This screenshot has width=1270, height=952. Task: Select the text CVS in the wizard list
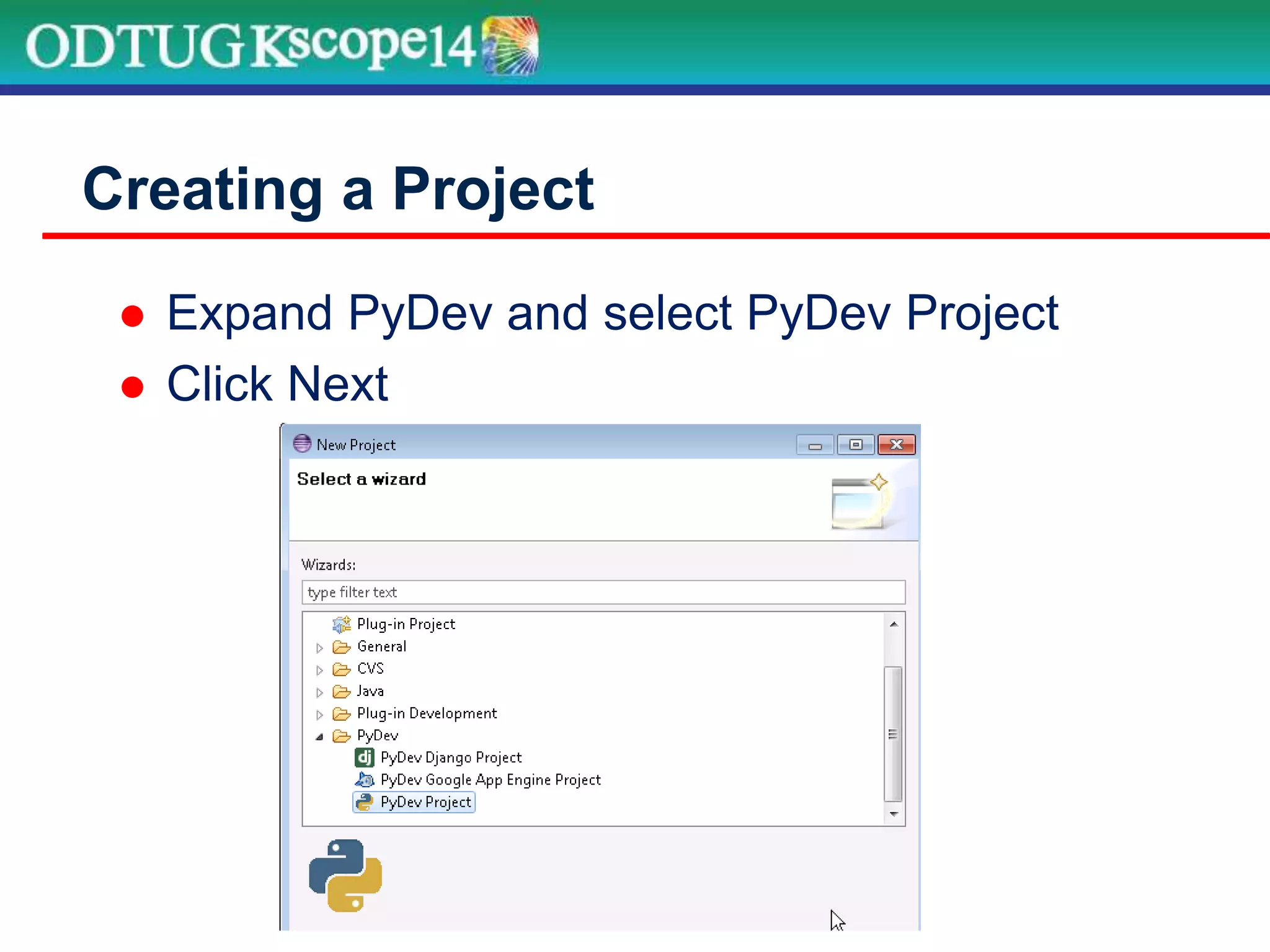[371, 669]
